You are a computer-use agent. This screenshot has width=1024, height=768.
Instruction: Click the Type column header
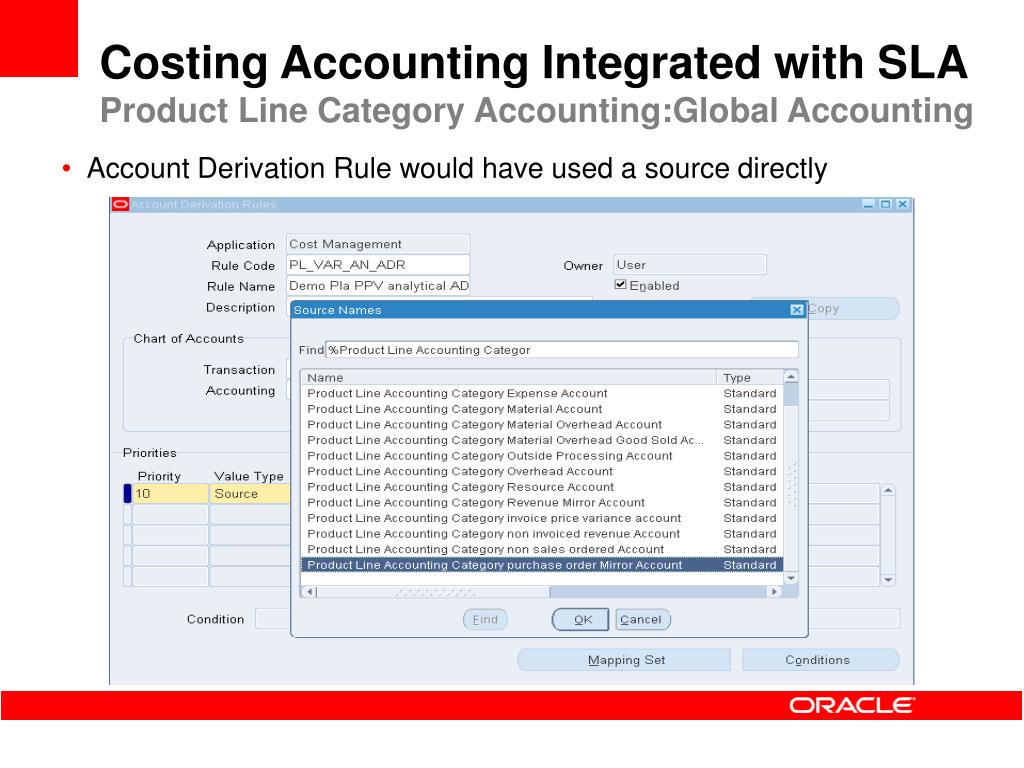point(750,377)
